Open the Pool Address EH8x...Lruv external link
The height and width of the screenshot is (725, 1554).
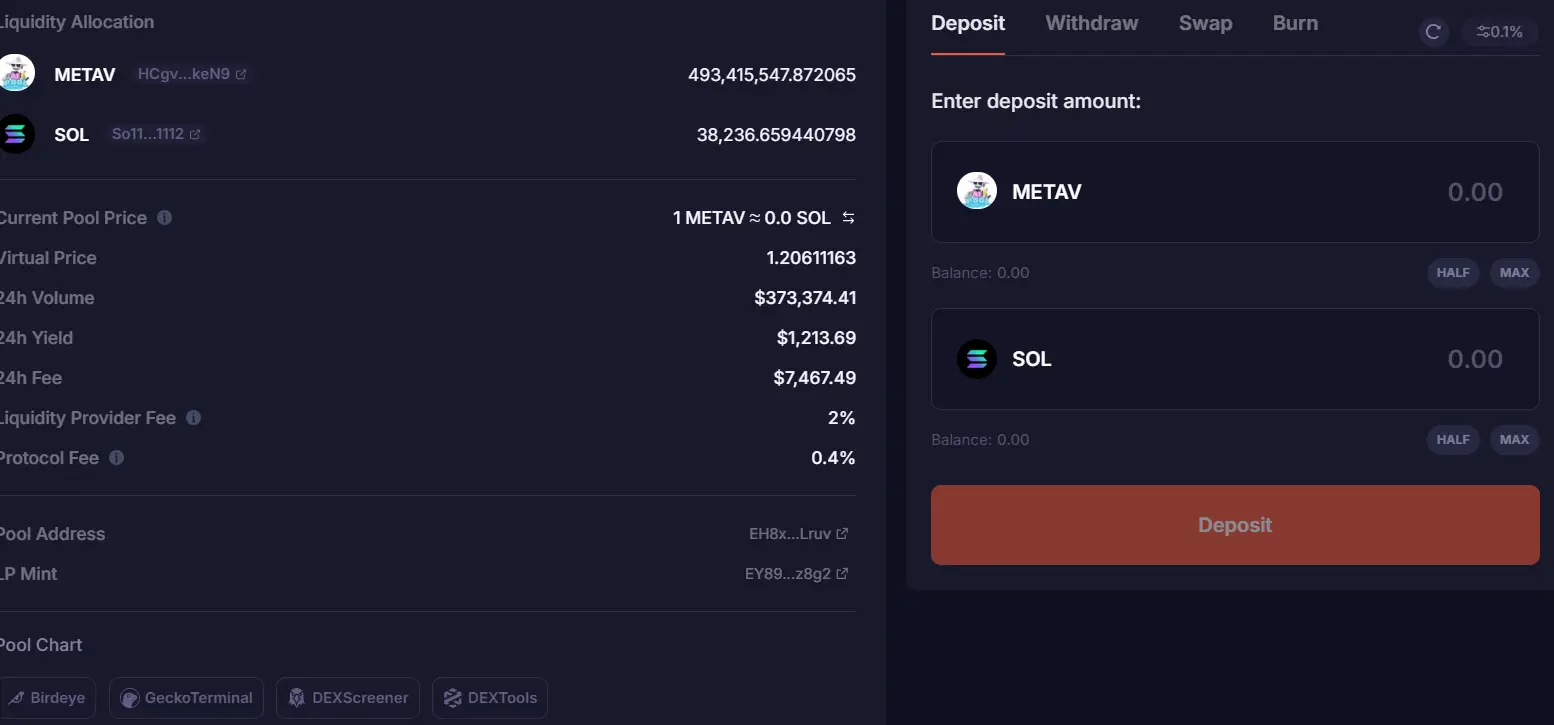click(842, 534)
